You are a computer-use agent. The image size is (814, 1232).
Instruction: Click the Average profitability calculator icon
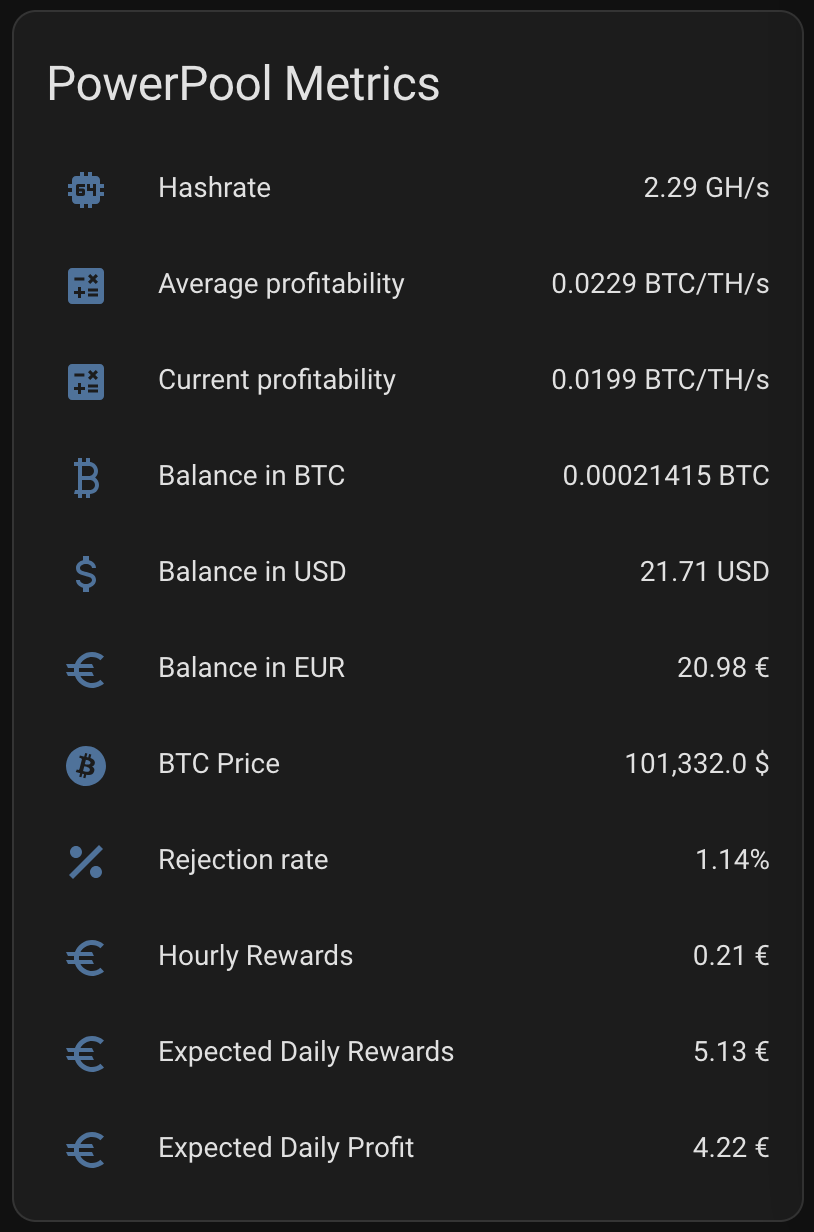click(86, 285)
